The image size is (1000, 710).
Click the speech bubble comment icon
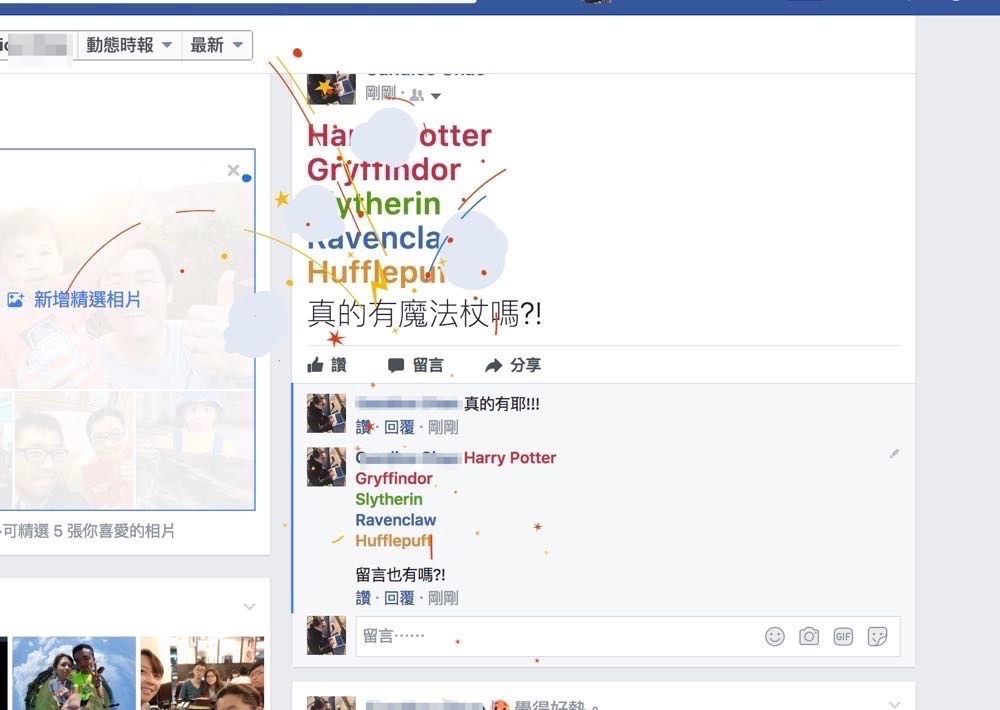[x=396, y=365]
